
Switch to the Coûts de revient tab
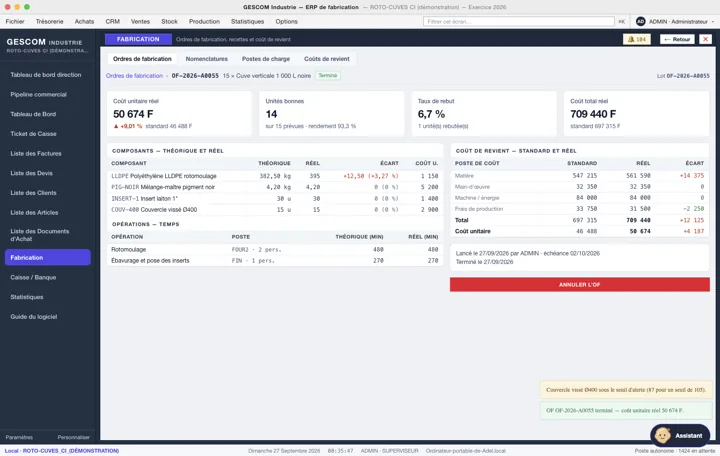click(326, 59)
